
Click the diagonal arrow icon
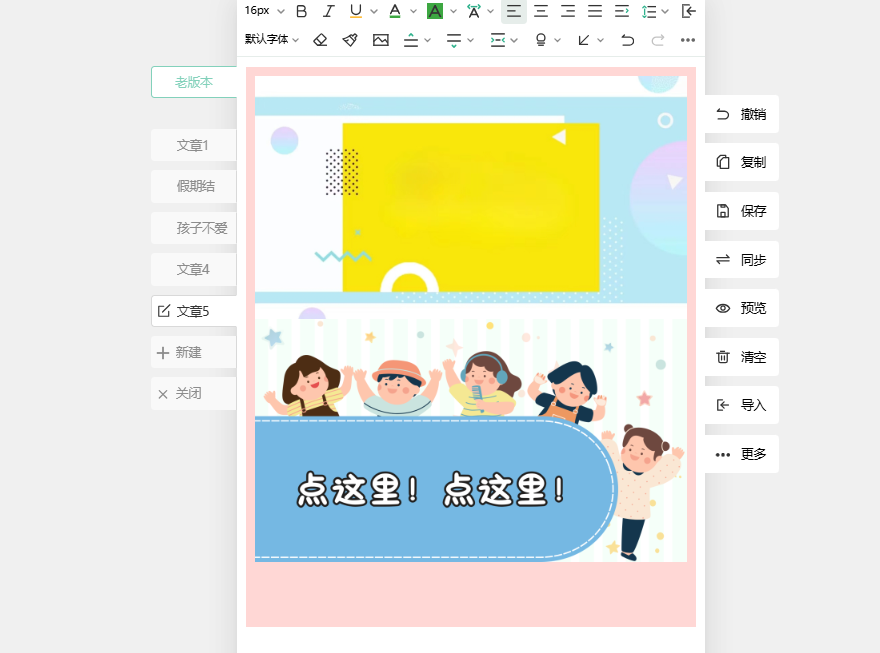click(584, 40)
